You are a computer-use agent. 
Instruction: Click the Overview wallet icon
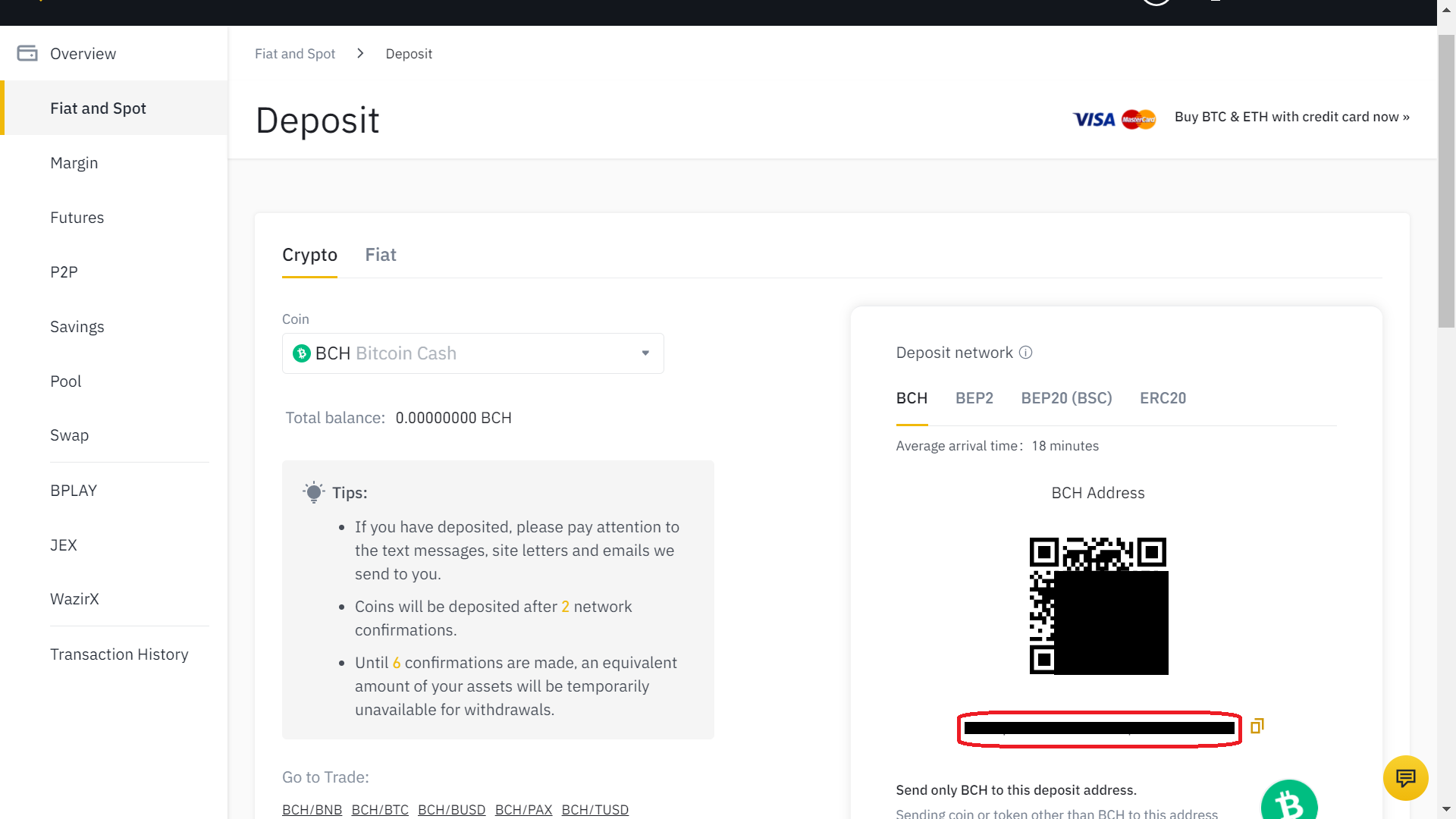(27, 53)
